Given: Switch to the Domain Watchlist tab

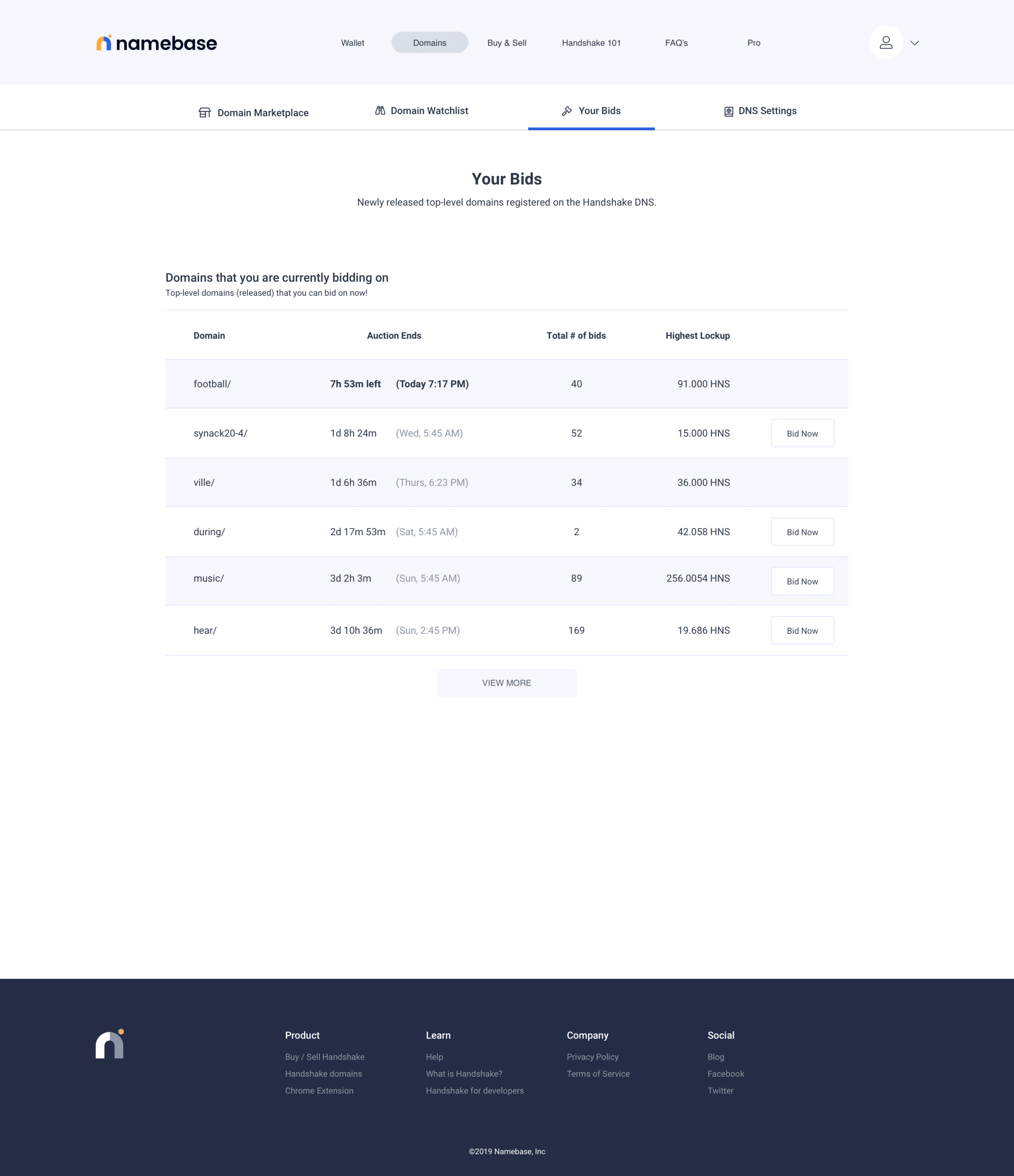Looking at the screenshot, I should pyautogui.click(x=421, y=111).
